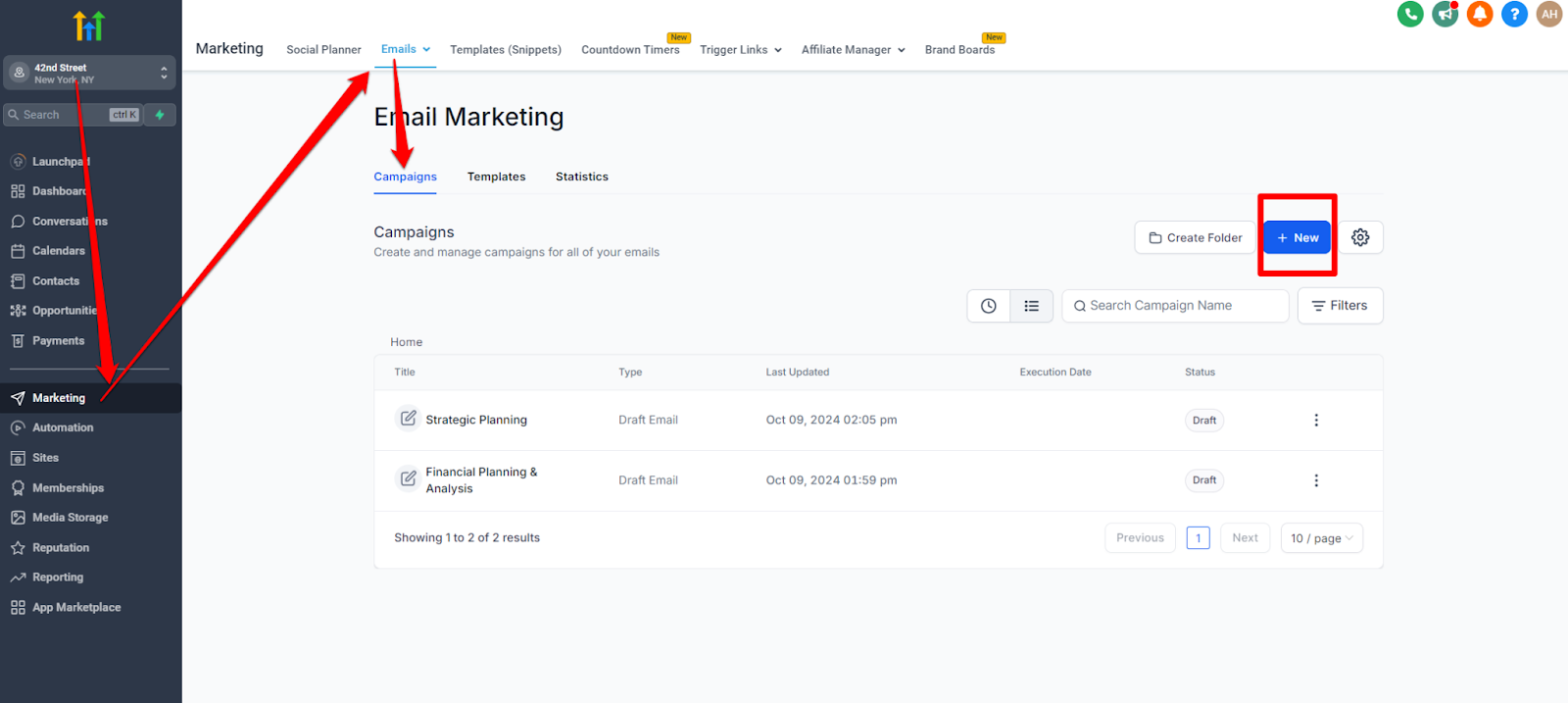Screen dimensions: 1568x703
Task: Open the Statistics tab
Action: (581, 176)
